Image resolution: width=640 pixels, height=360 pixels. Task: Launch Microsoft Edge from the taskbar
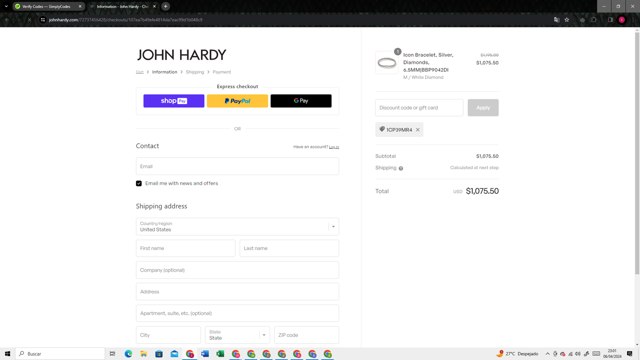click(x=128, y=354)
